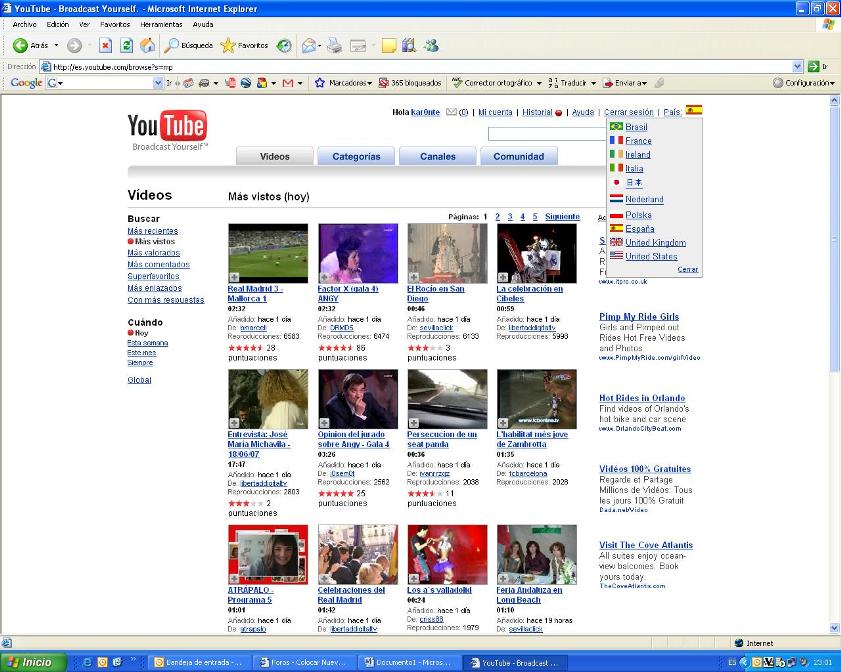Image resolution: width=841 pixels, height=672 pixels.
Task: Open the Herramientas menu
Action: (161, 24)
